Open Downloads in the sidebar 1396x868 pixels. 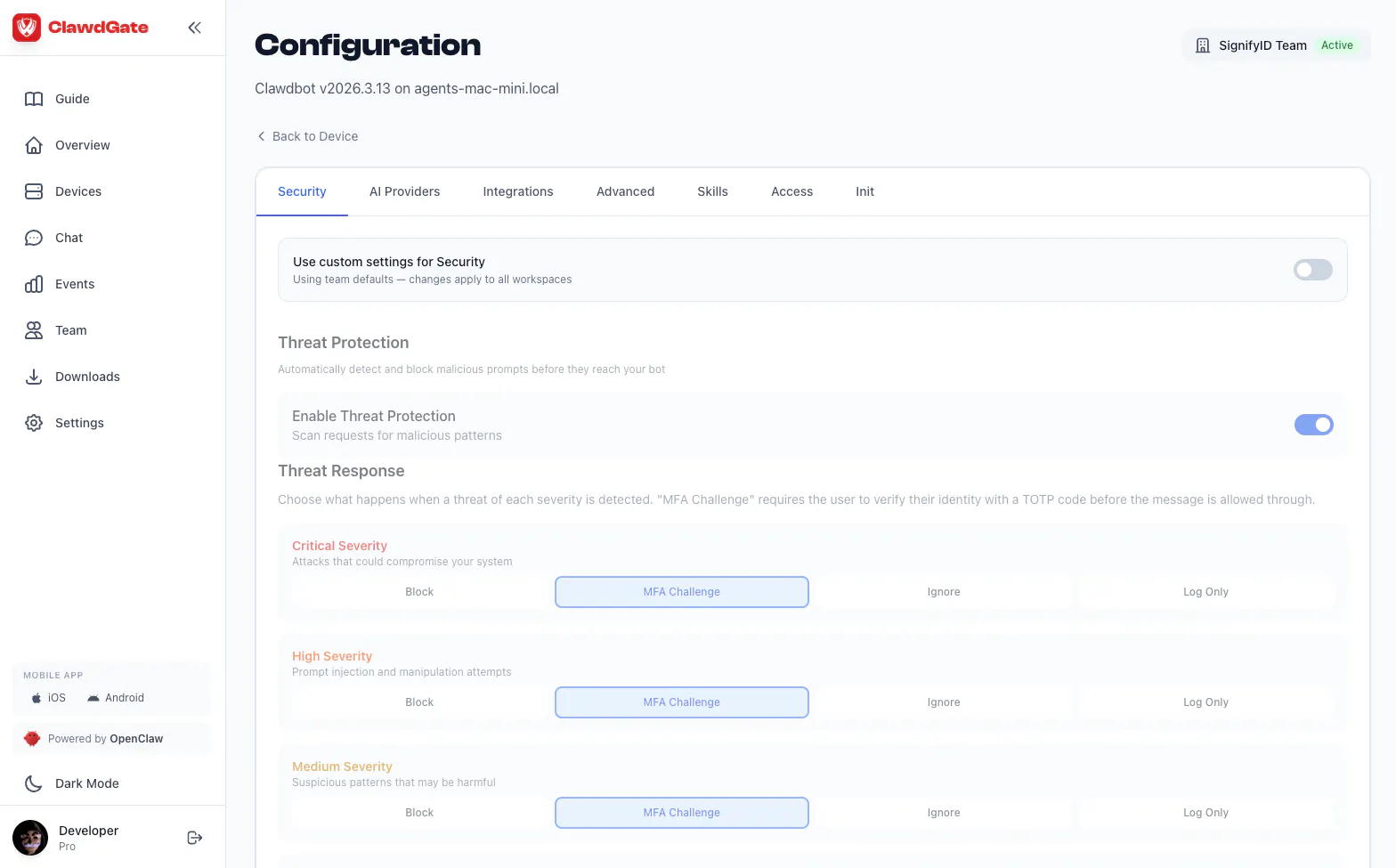click(87, 377)
